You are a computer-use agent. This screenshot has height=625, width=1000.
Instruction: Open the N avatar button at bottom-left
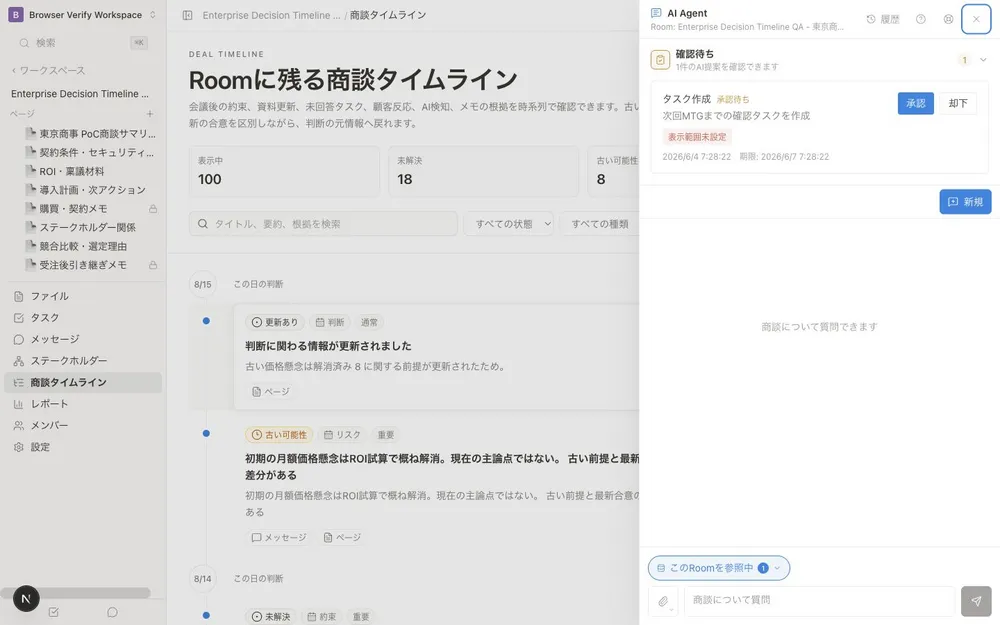coord(26,598)
